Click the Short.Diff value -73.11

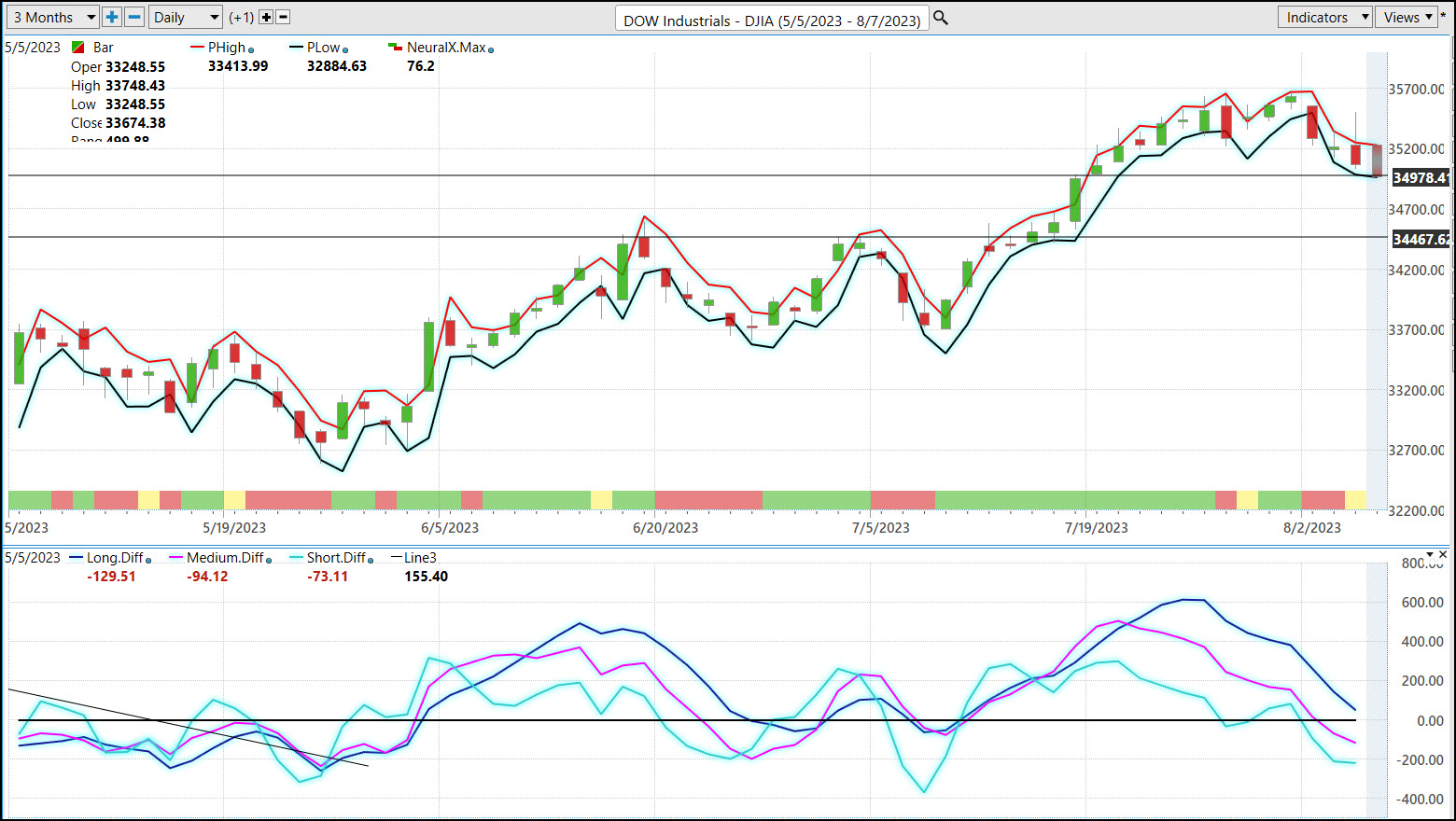click(x=328, y=577)
